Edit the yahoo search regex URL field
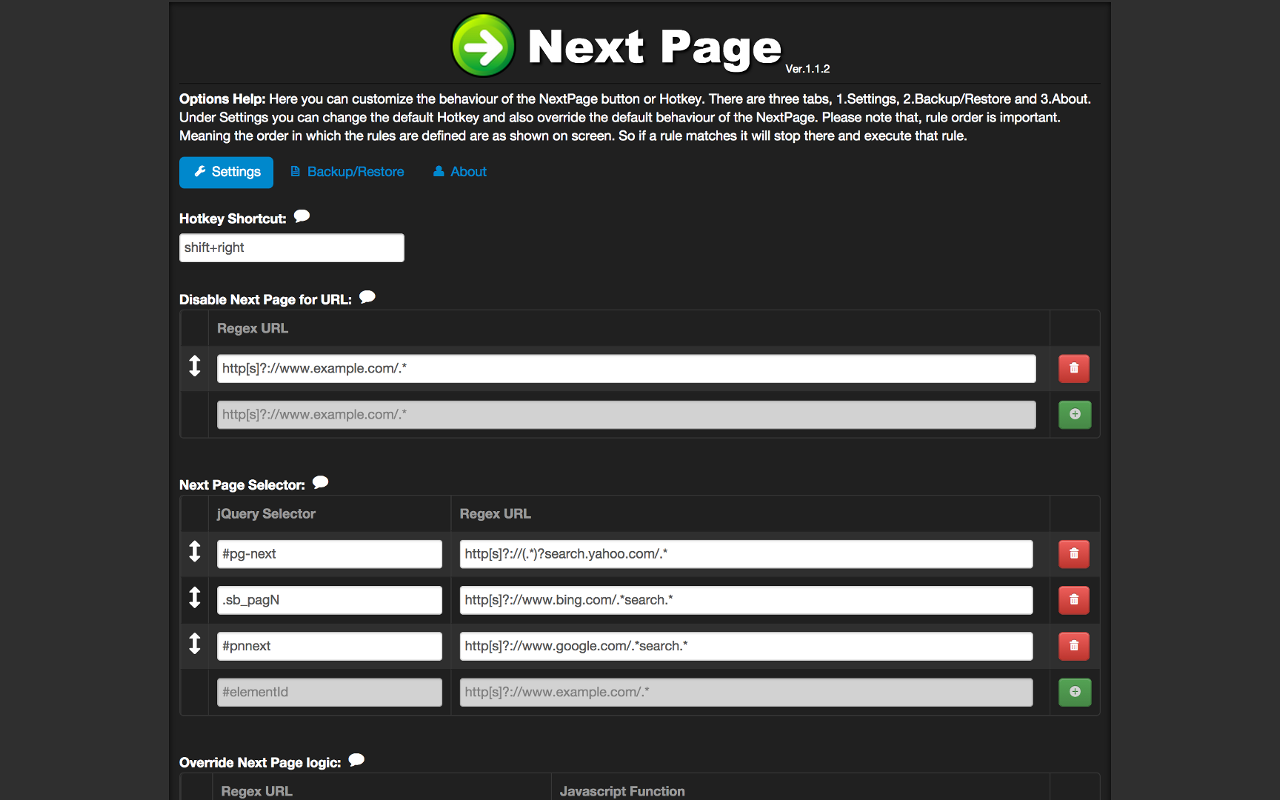The image size is (1280, 800). (746, 554)
